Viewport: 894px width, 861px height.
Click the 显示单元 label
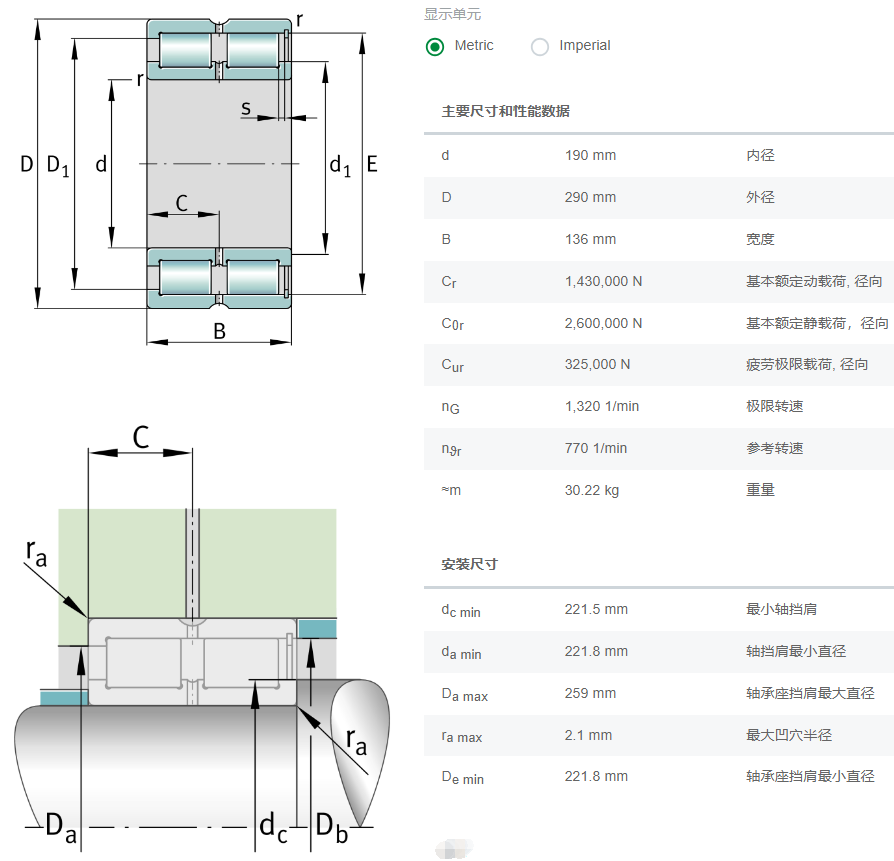tap(452, 14)
